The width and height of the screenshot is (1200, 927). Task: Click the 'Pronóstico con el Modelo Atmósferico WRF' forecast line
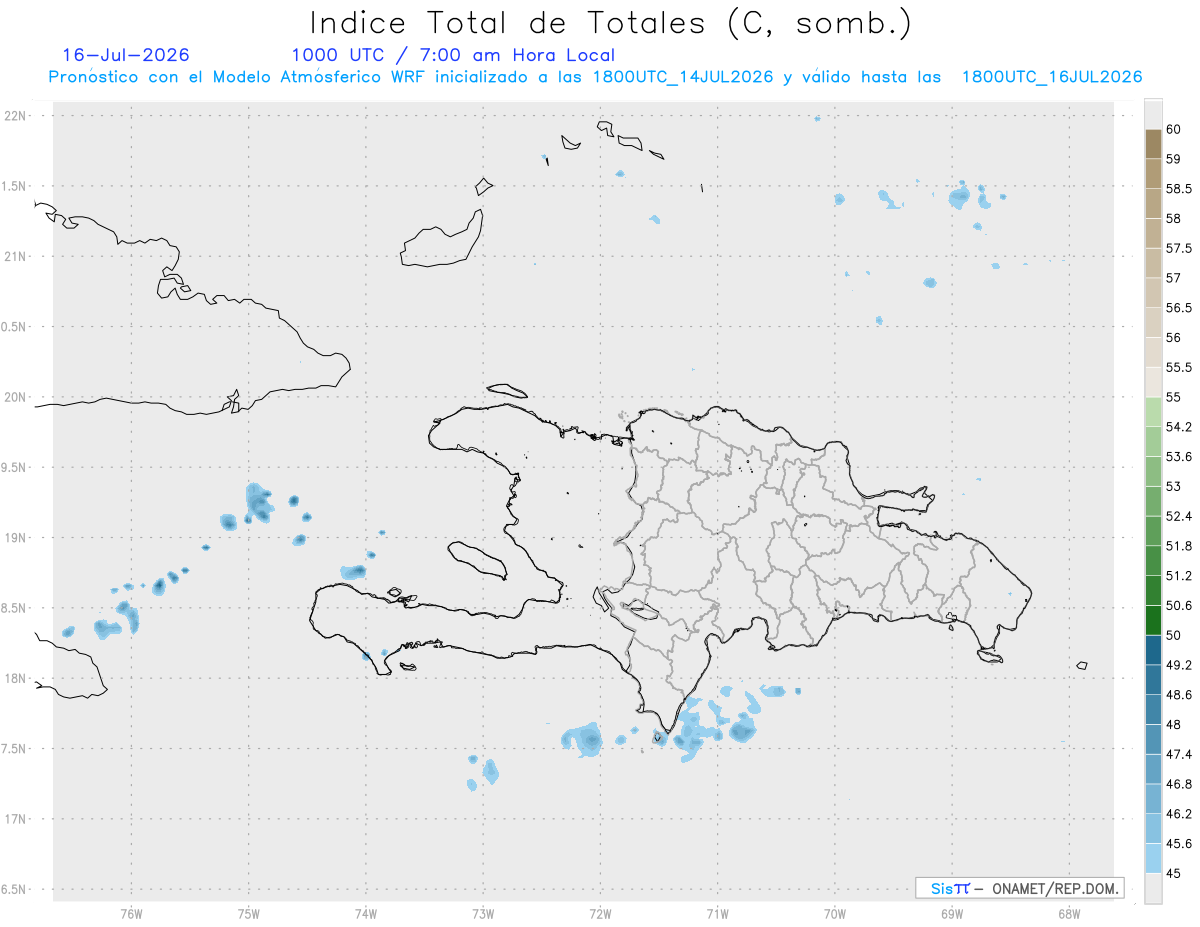click(x=595, y=77)
